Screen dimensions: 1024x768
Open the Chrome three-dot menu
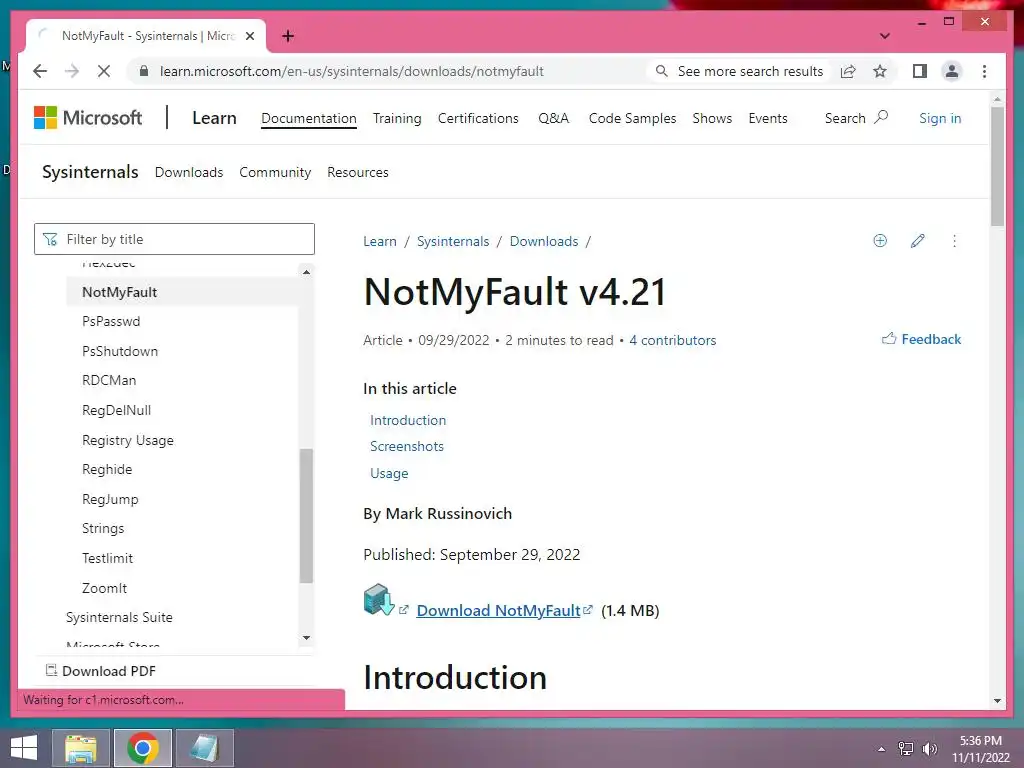[984, 71]
